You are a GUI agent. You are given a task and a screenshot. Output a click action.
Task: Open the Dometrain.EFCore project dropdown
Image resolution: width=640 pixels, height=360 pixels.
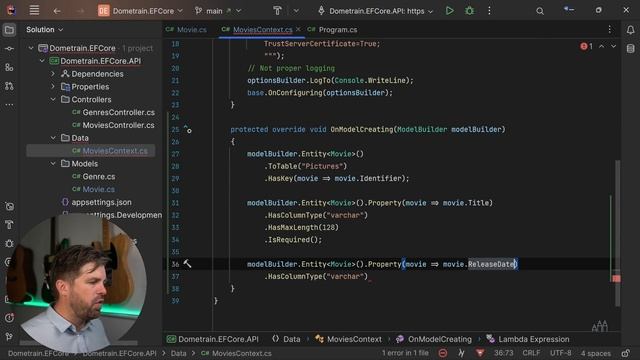click(x=140, y=11)
